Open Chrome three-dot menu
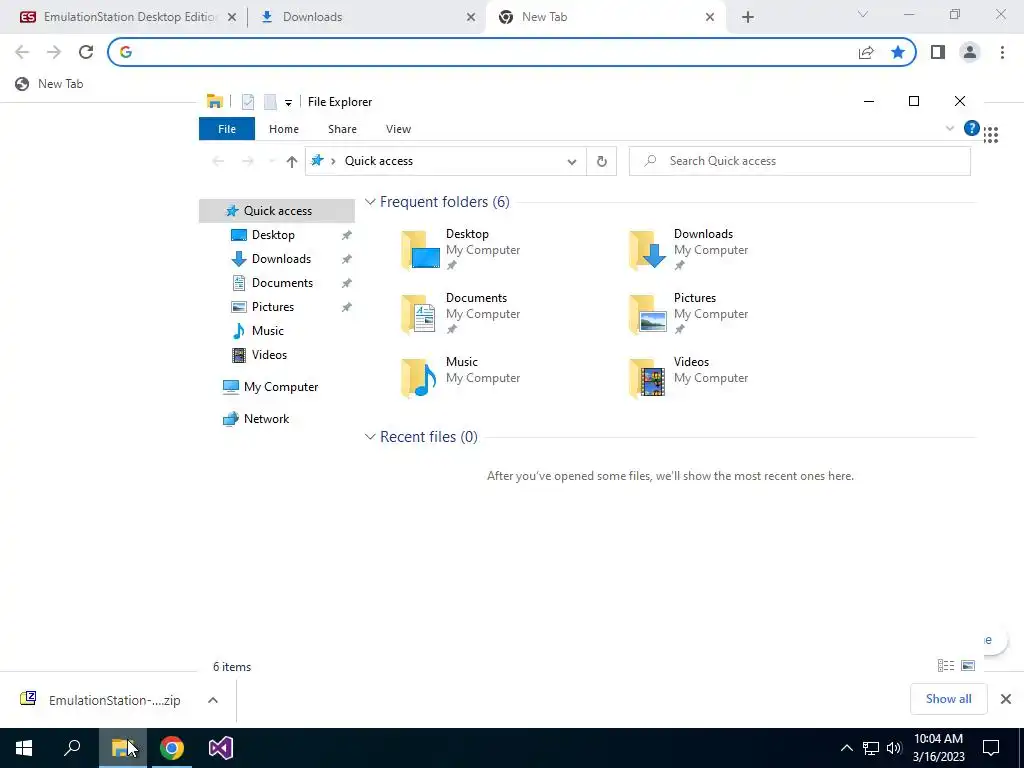The width and height of the screenshot is (1024, 768). (1002, 52)
